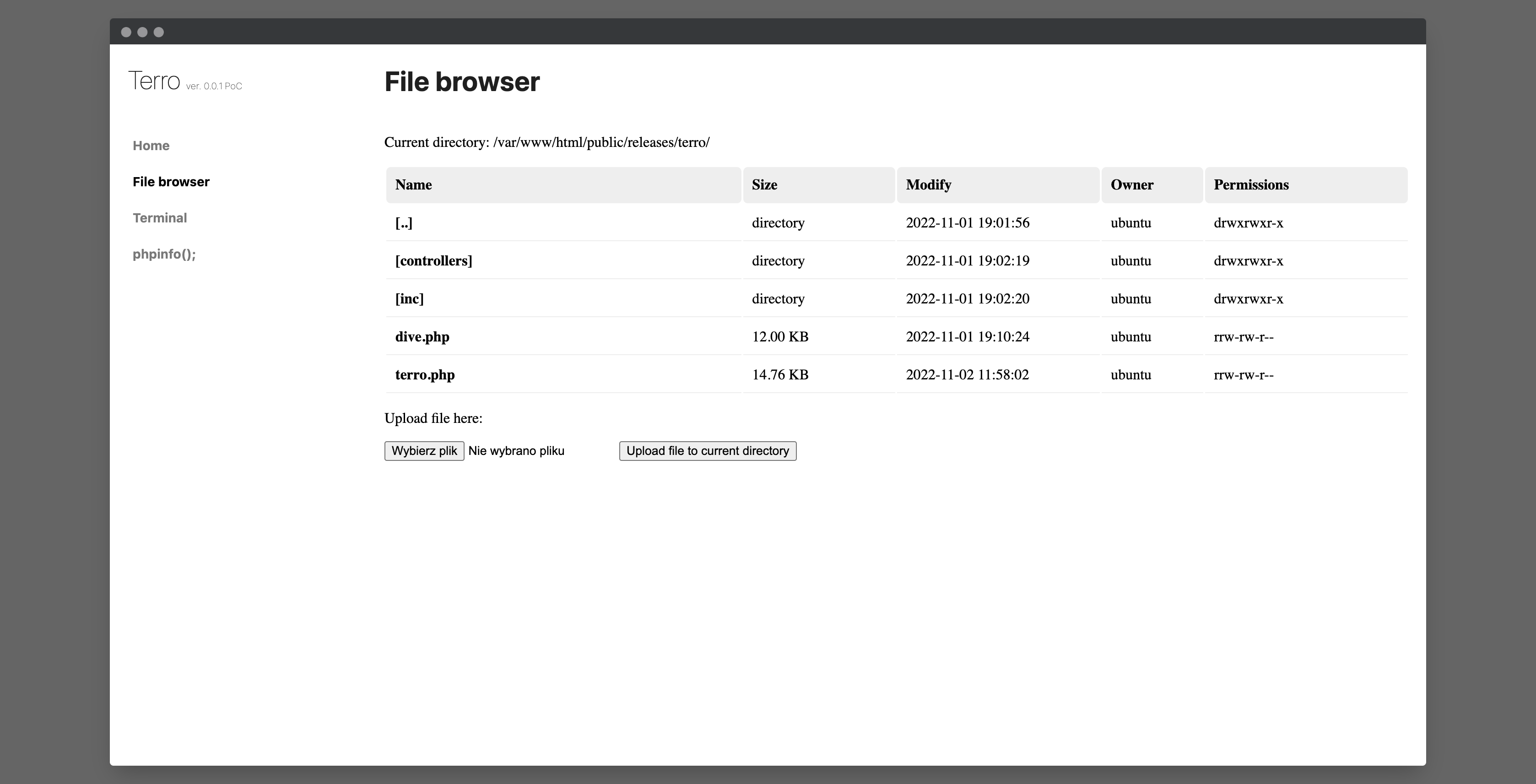The image size is (1536, 784).
Task: Open the [controllers] directory
Action: pyautogui.click(x=433, y=260)
